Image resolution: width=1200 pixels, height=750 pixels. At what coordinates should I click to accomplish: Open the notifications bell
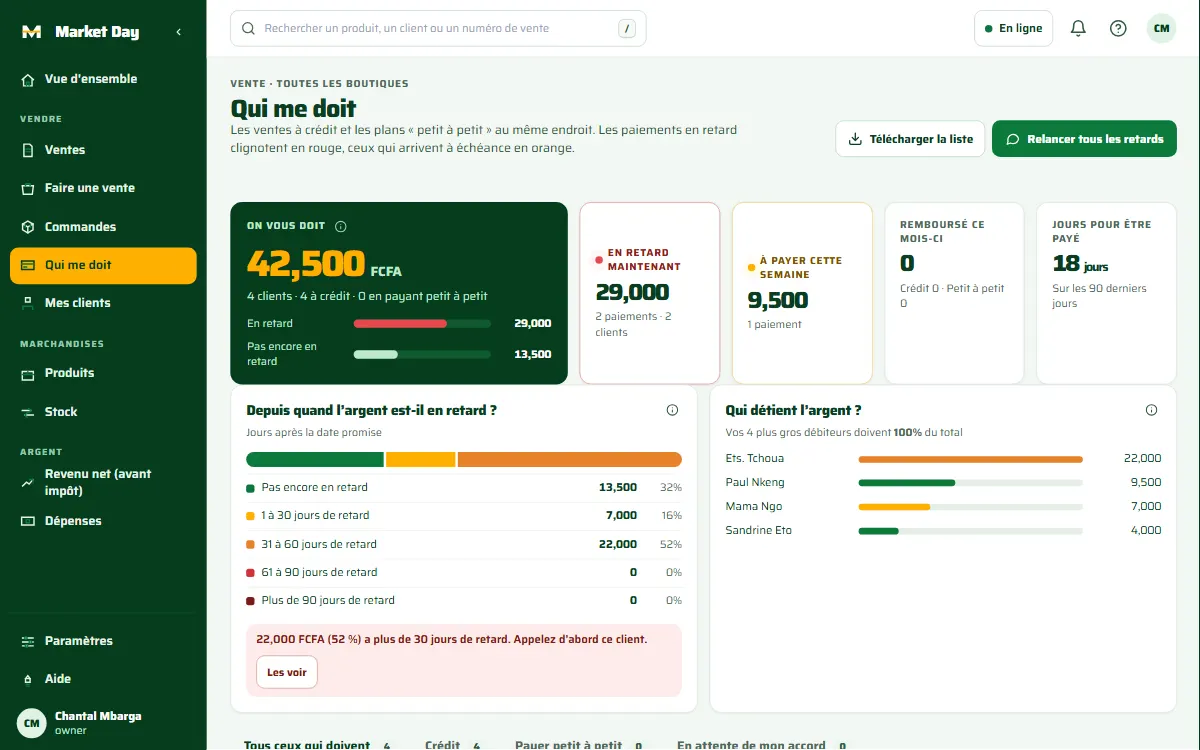click(x=1078, y=29)
